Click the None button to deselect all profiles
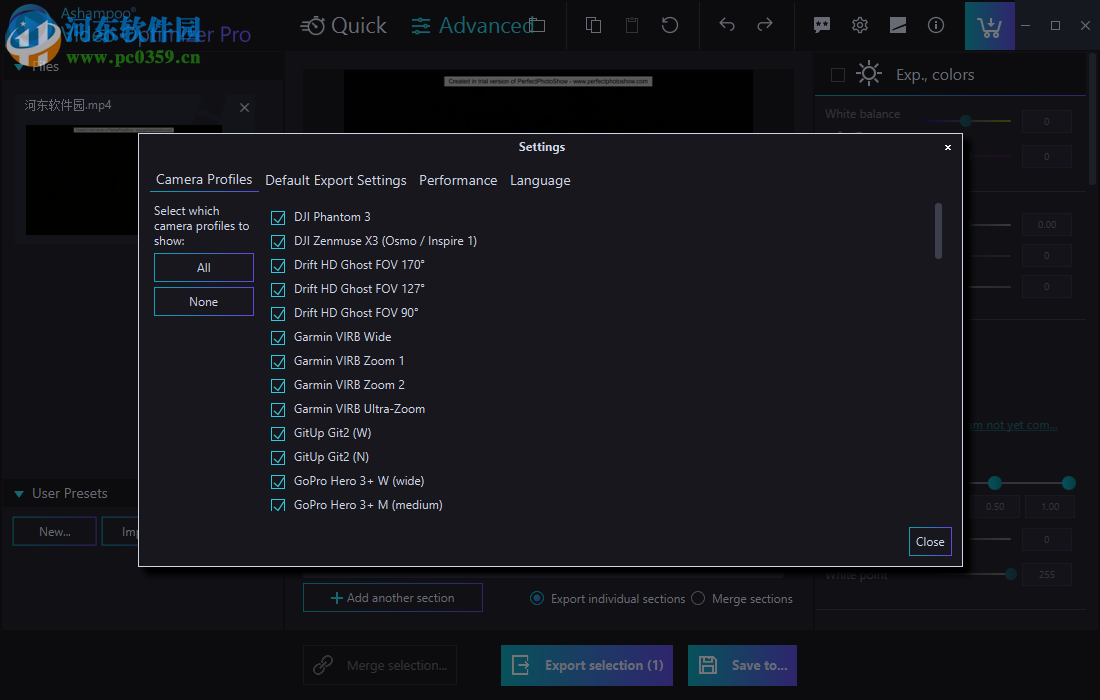1100x700 pixels. [x=203, y=301]
